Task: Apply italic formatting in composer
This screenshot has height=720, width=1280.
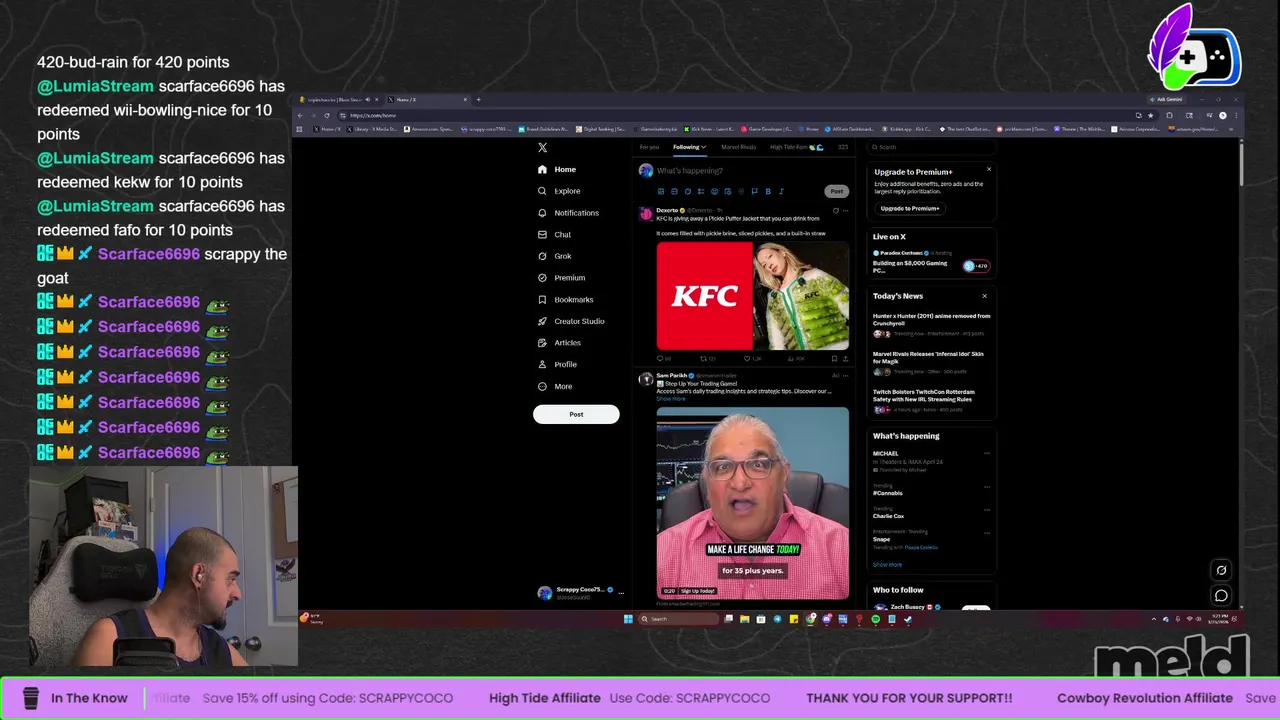Action: [781, 191]
